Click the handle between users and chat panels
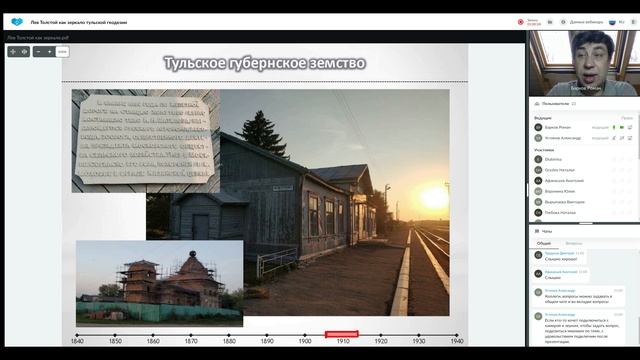This screenshot has height=360, width=640. [x=586, y=223]
